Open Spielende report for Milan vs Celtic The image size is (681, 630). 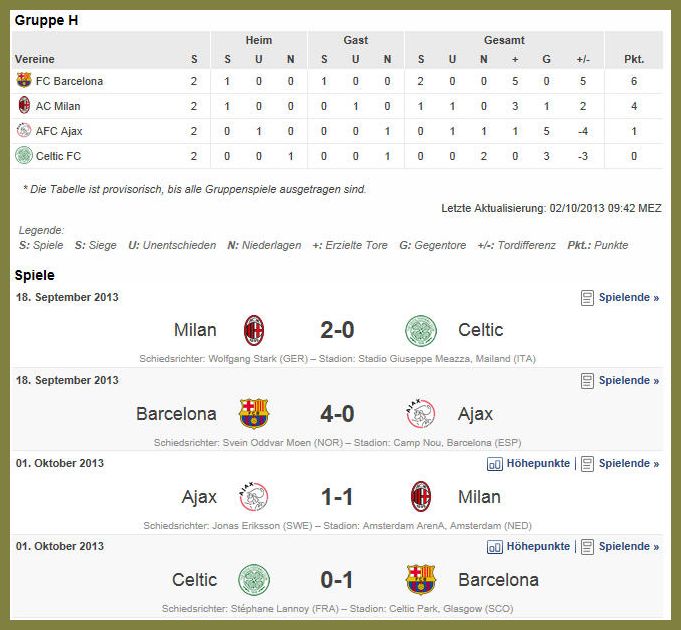(620, 298)
